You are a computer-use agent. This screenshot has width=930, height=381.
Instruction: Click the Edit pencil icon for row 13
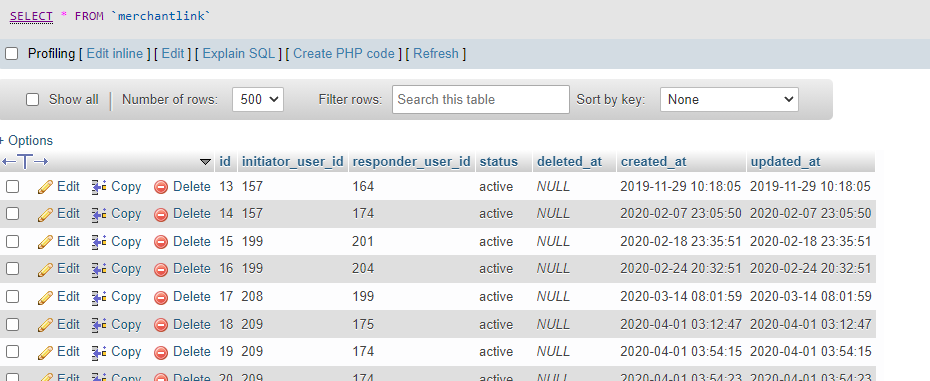pos(45,187)
